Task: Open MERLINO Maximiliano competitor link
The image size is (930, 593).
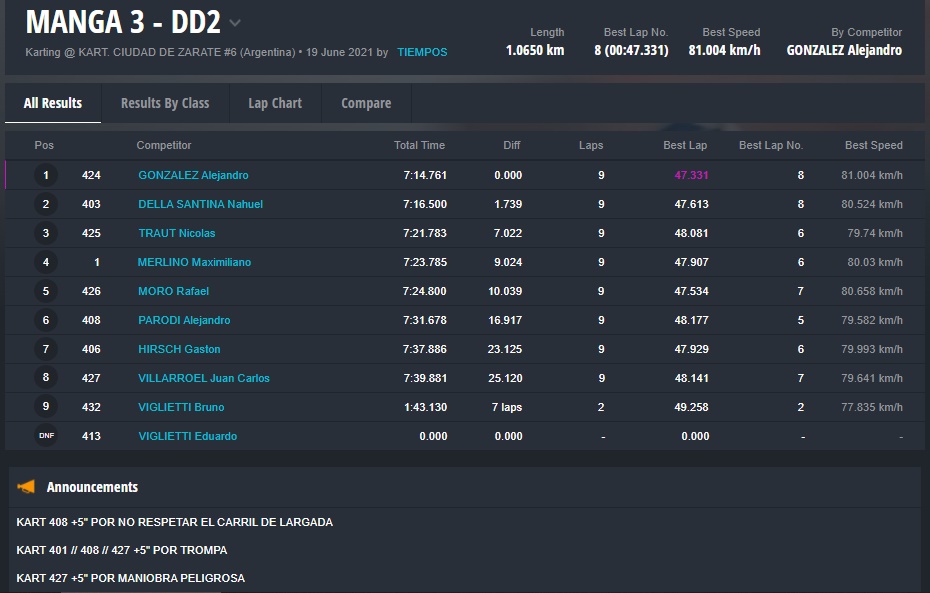Action: click(194, 262)
